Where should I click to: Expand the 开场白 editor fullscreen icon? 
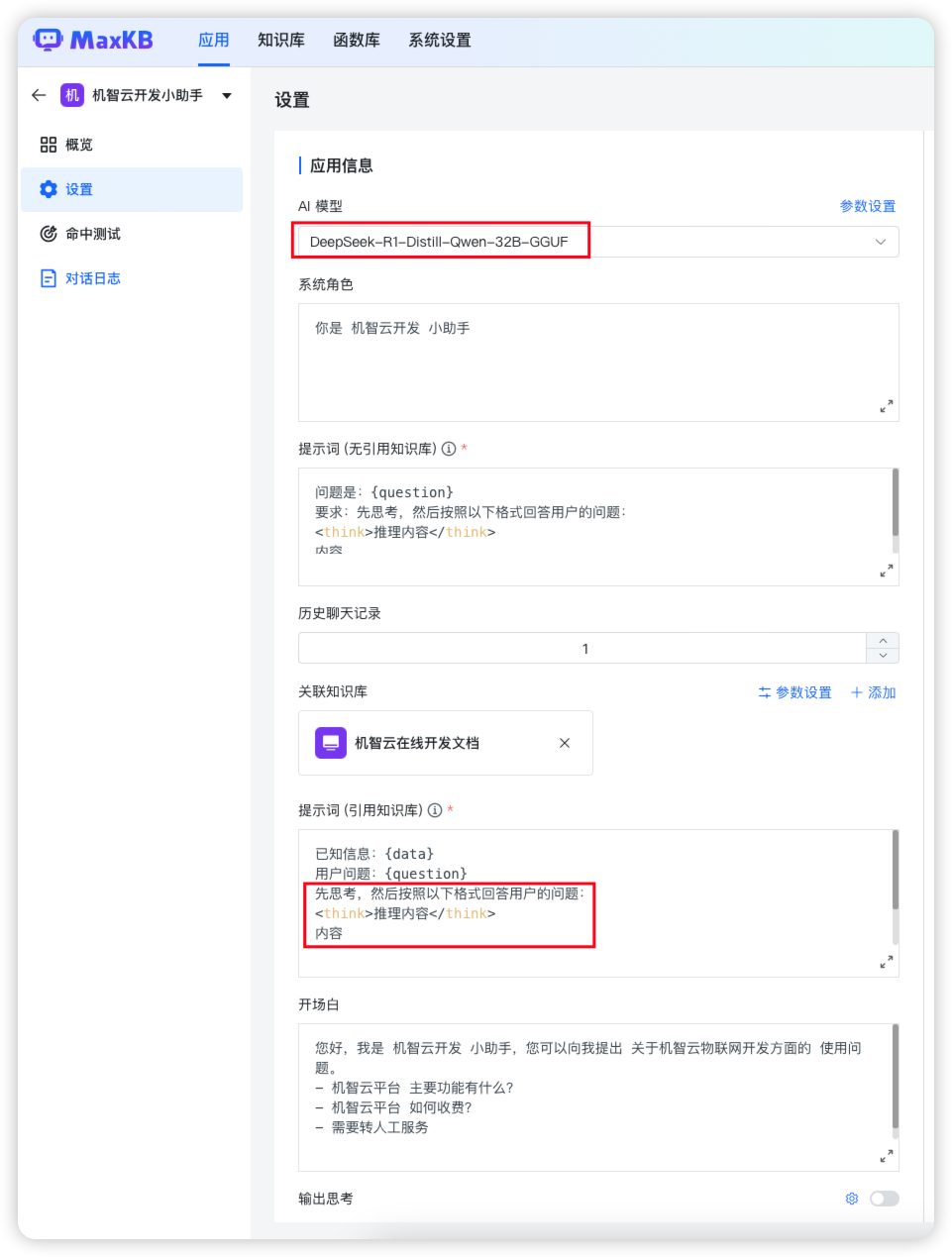(x=887, y=1156)
